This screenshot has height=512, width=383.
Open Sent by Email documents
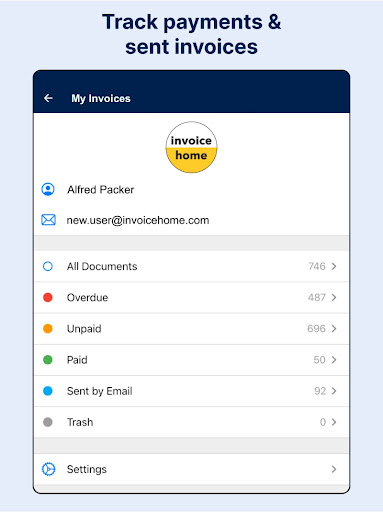click(191, 391)
